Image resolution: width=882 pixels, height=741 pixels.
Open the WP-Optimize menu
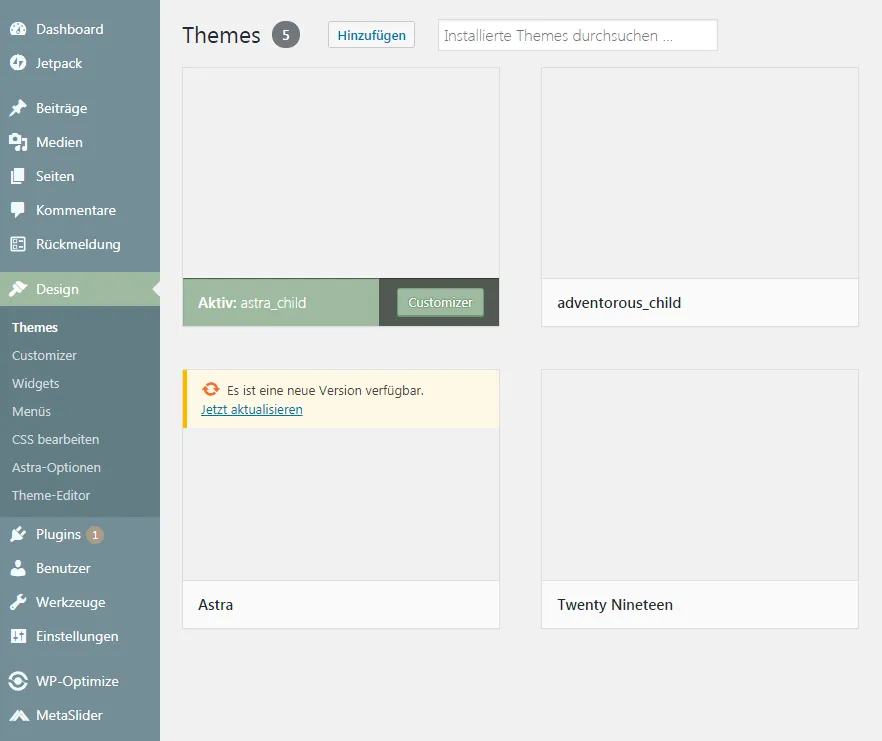pyautogui.click(x=80, y=681)
